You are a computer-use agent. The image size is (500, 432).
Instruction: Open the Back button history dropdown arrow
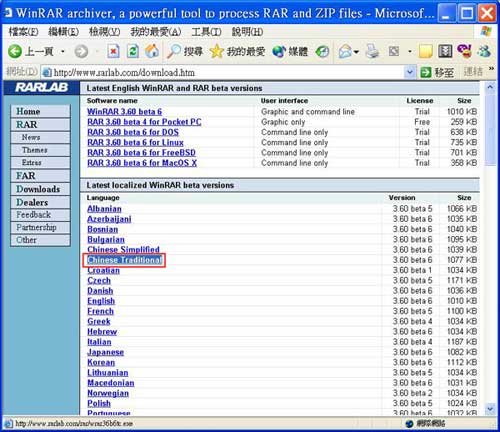click(x=63, y=52)
